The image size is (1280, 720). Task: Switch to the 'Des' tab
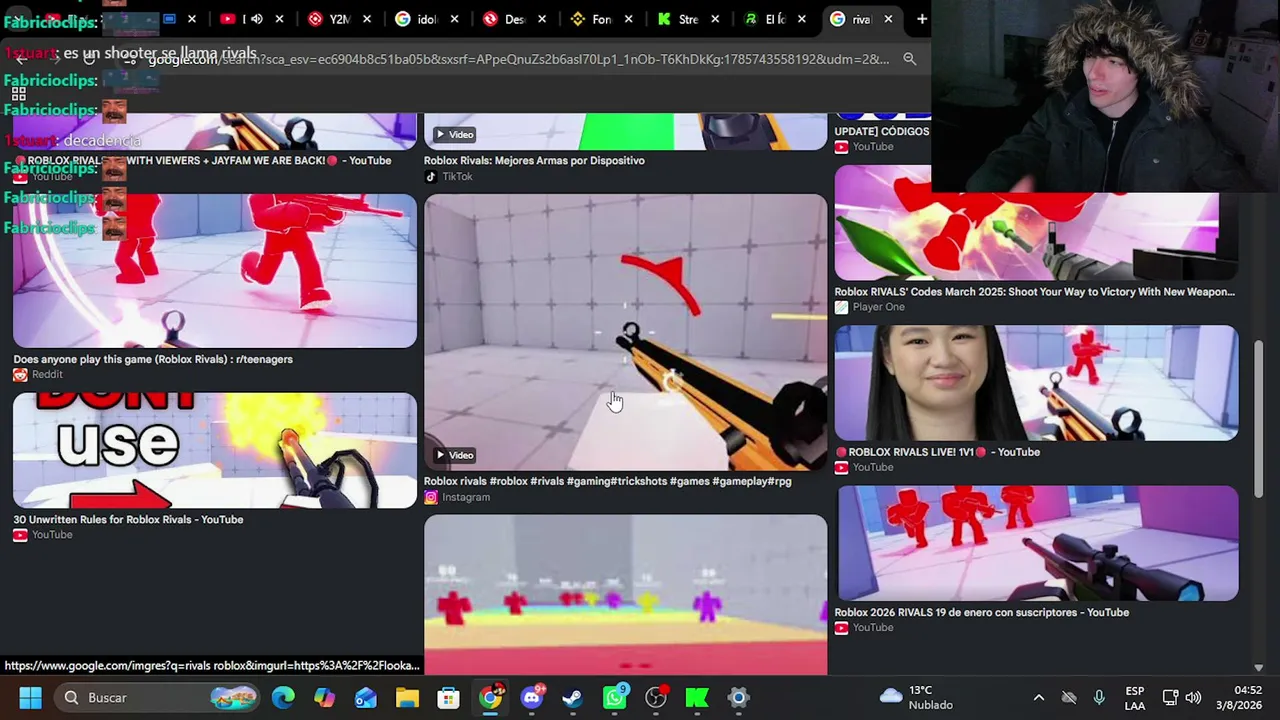click(x=505, y=19)
